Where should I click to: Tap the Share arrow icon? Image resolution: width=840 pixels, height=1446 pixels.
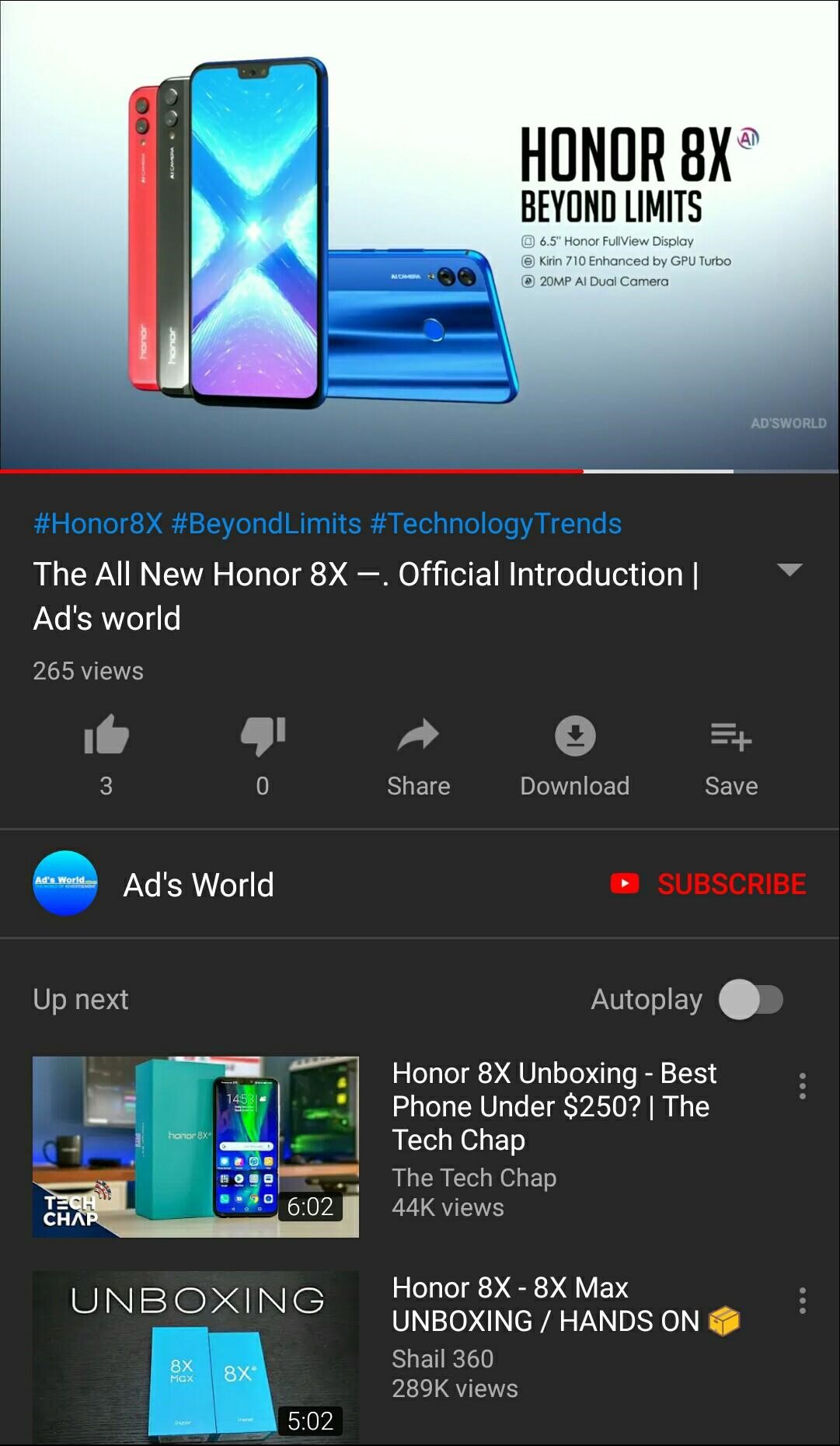pos(418,735)
